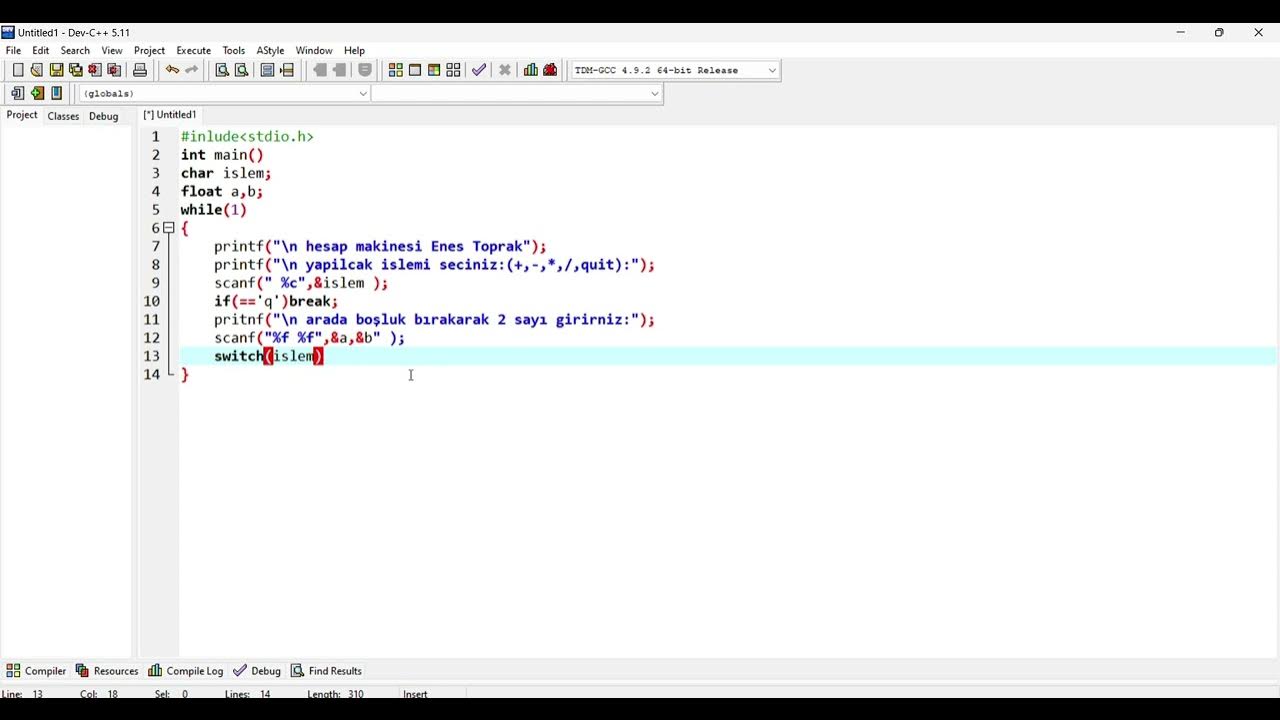The image size is (1280, 720).
Task: Open the empty function list dropdown
Action: [x=655, y=93]
